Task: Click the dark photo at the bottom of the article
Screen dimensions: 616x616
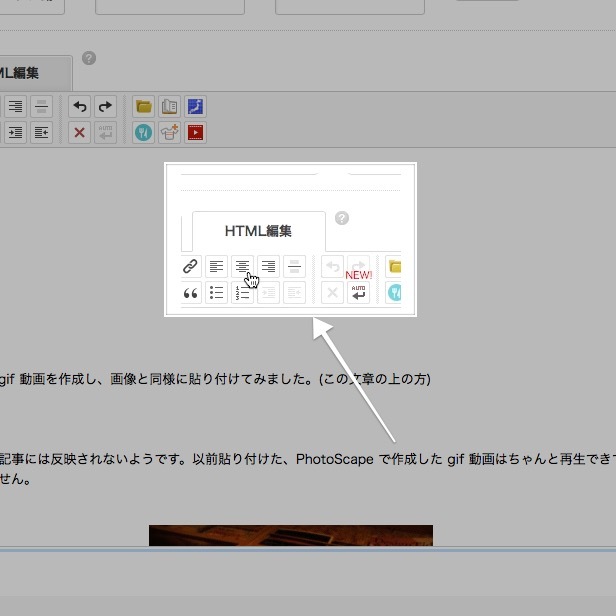Action: (x=291, y=535)
